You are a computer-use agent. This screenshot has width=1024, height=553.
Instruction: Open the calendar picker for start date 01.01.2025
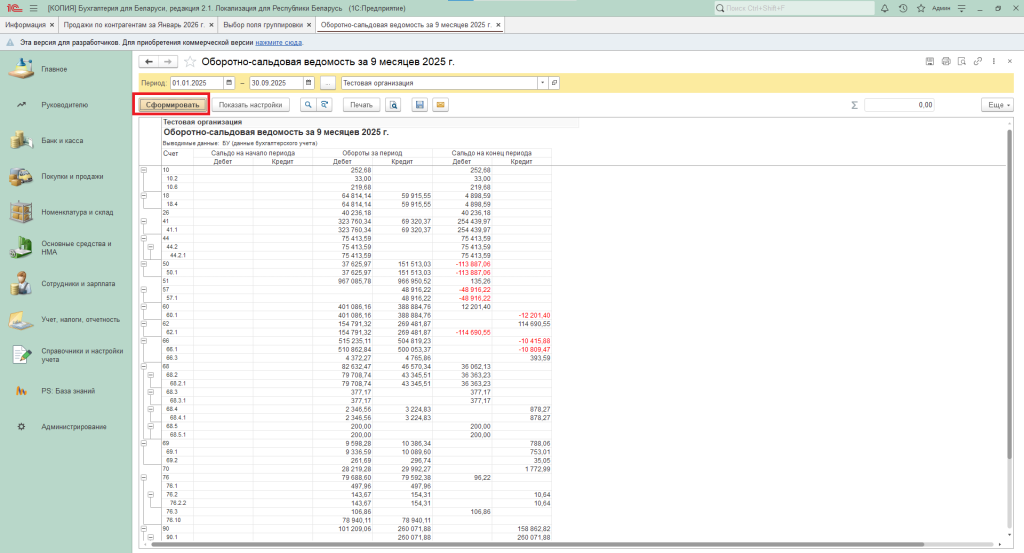click(230, 82)
